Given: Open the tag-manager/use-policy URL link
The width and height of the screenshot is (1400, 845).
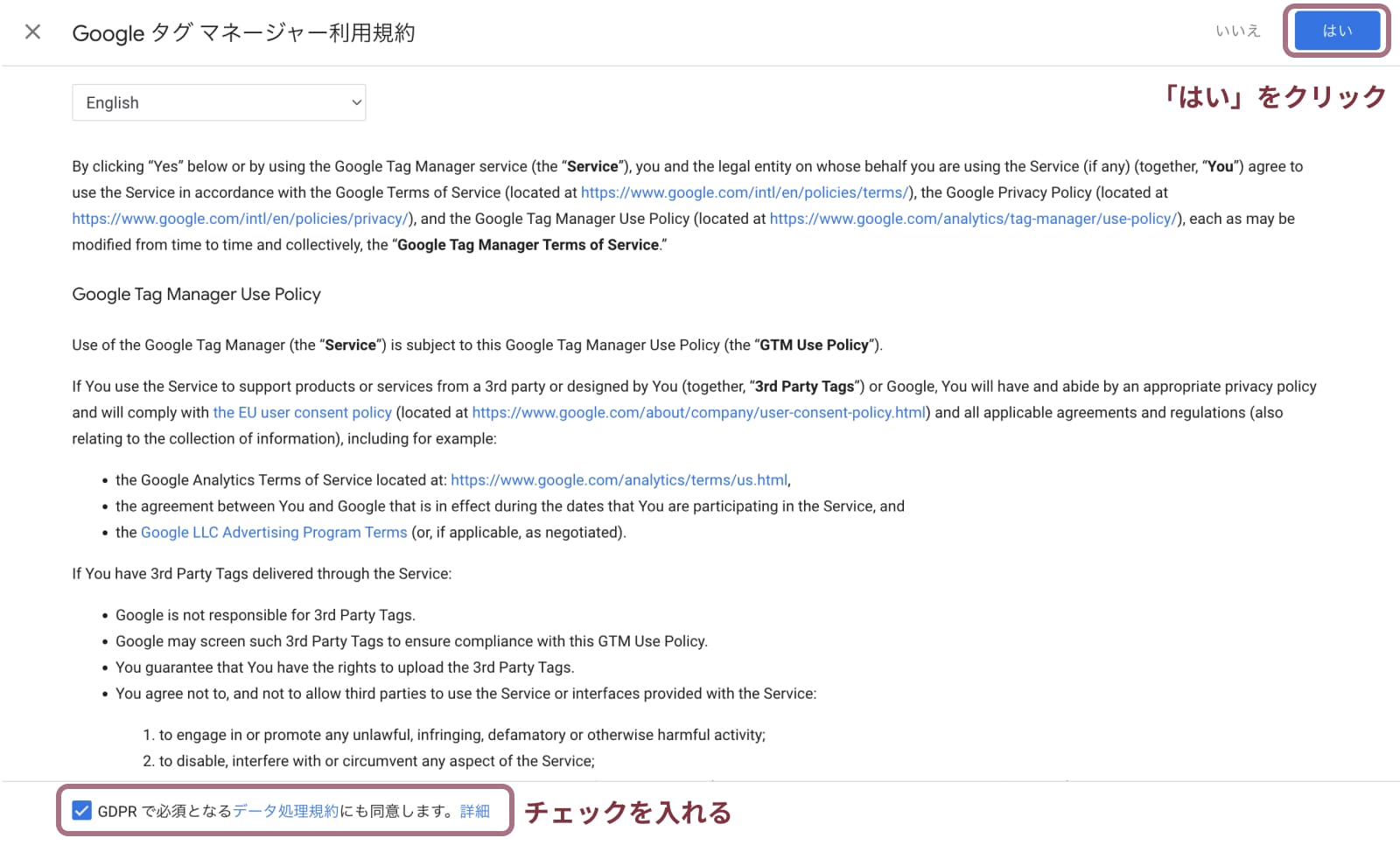Looking at the screenshot, I should tap(974, 219).
